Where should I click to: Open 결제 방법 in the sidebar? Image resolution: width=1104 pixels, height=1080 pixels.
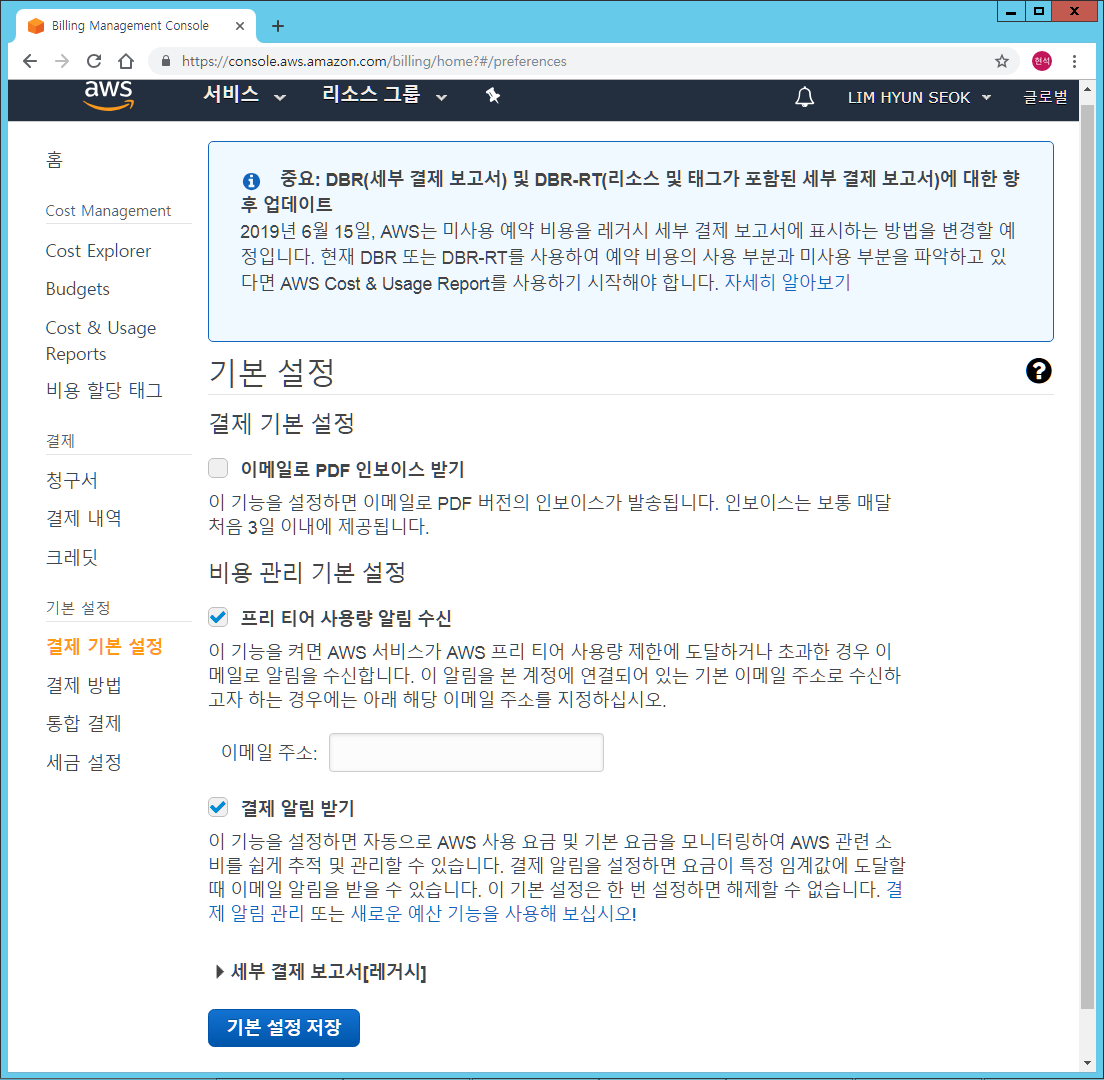84,685
